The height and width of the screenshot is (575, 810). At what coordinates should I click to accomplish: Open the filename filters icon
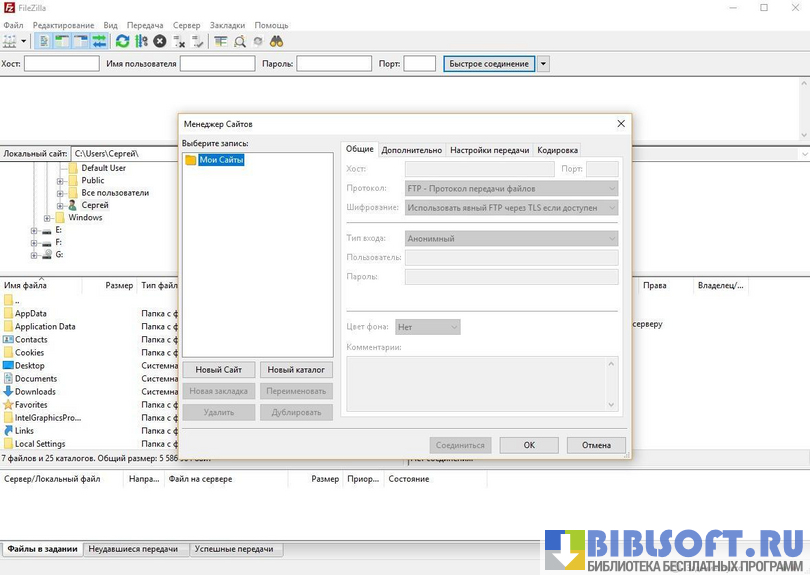(x=221, y=42)
